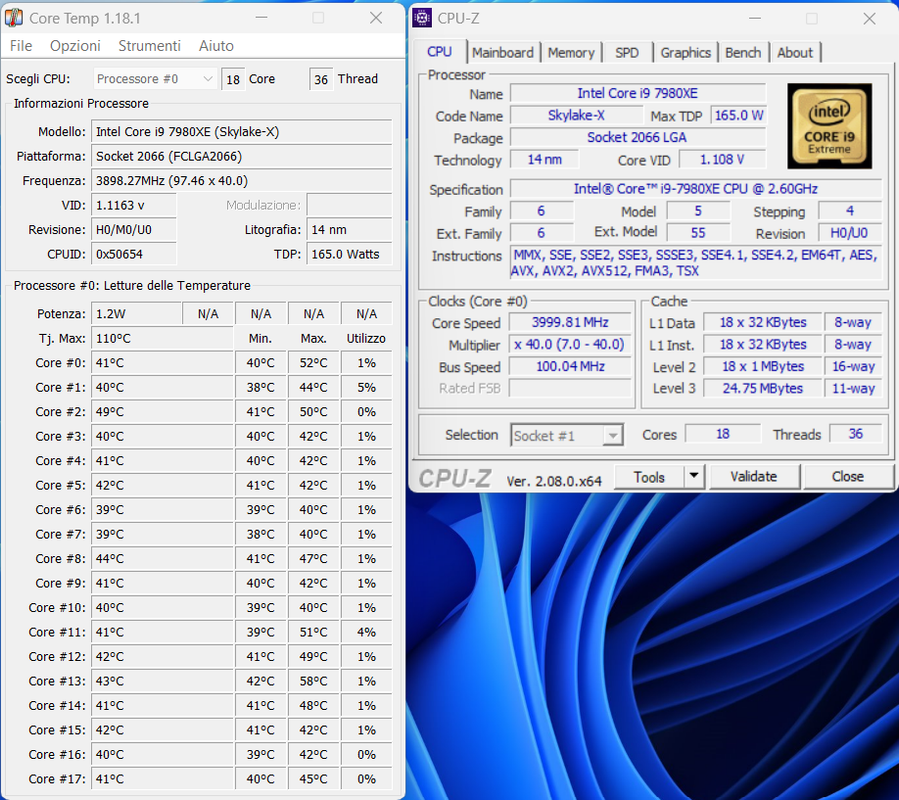The width and height of the screenshot is (899, 800).
Task: Click the 36 Thread count box
Action: coord(321,79)
